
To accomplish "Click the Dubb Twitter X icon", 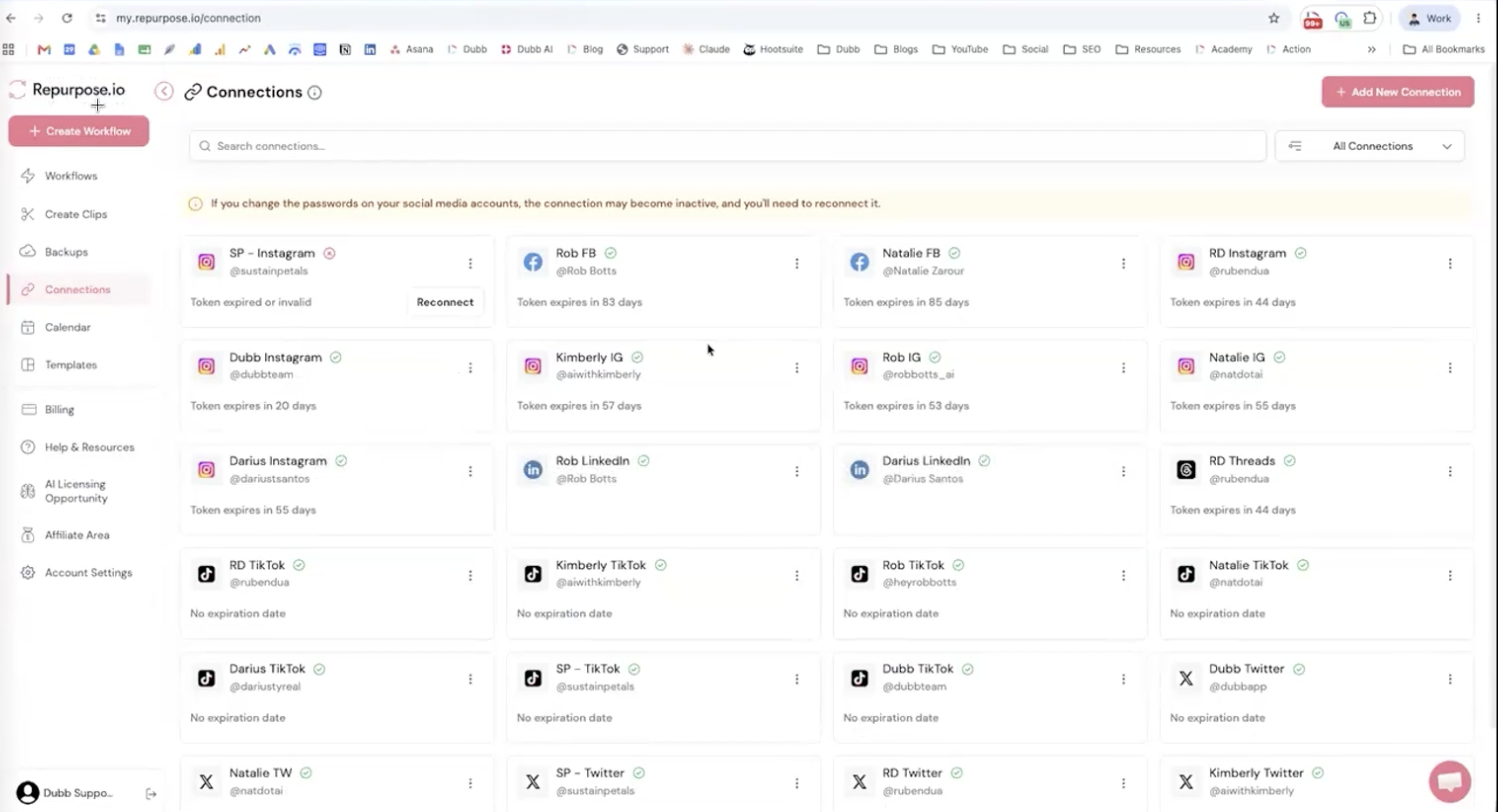I will (1186, 678).
